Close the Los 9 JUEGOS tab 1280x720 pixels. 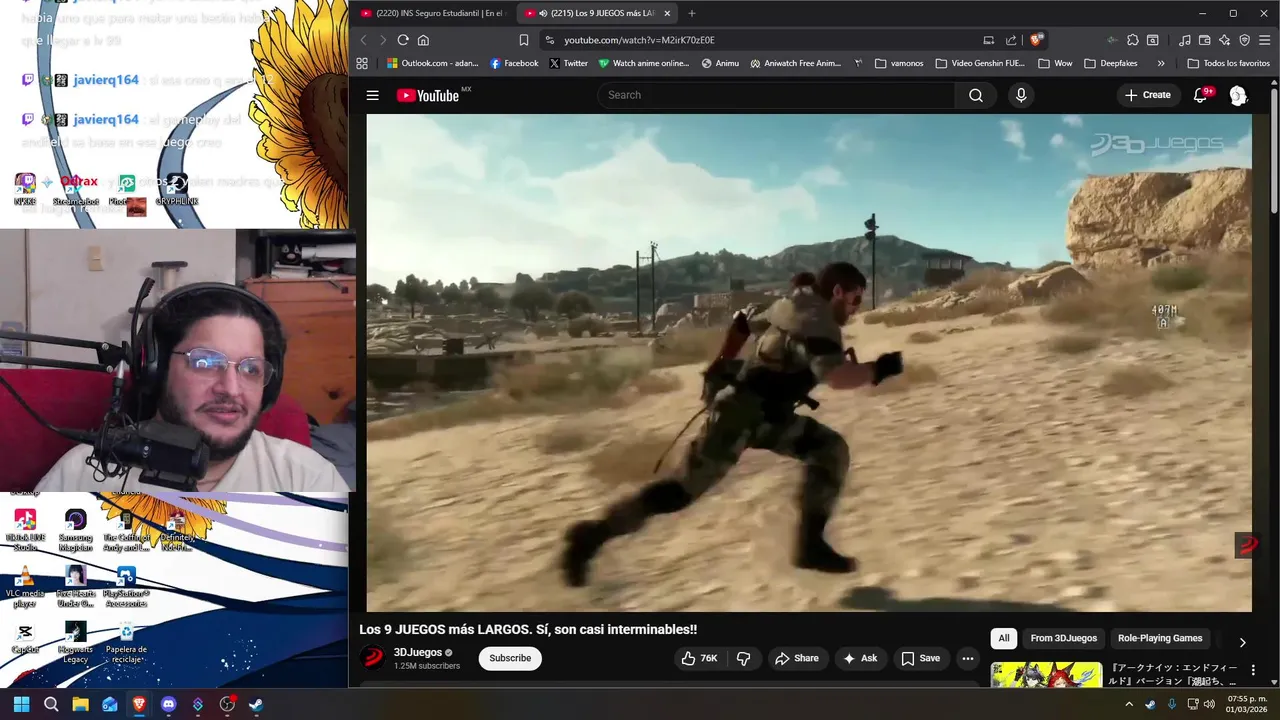667,13
